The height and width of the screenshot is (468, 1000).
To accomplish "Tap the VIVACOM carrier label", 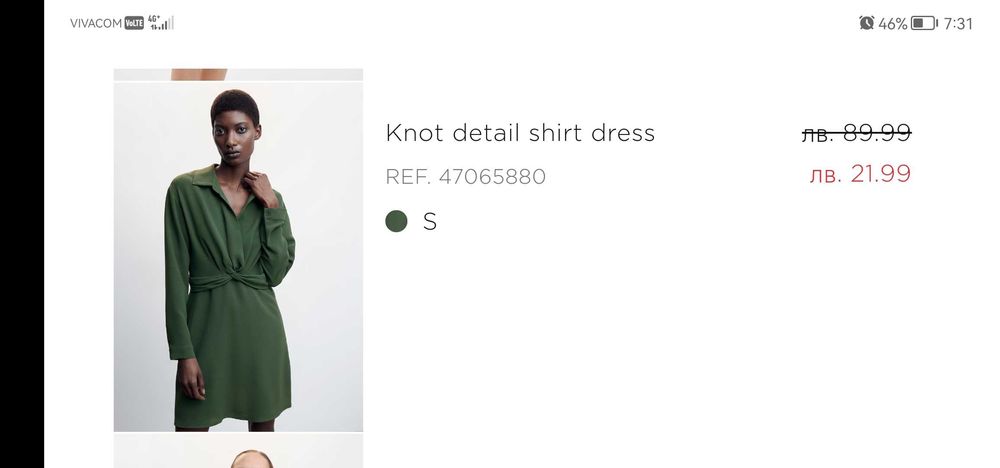I will point(96,23).
